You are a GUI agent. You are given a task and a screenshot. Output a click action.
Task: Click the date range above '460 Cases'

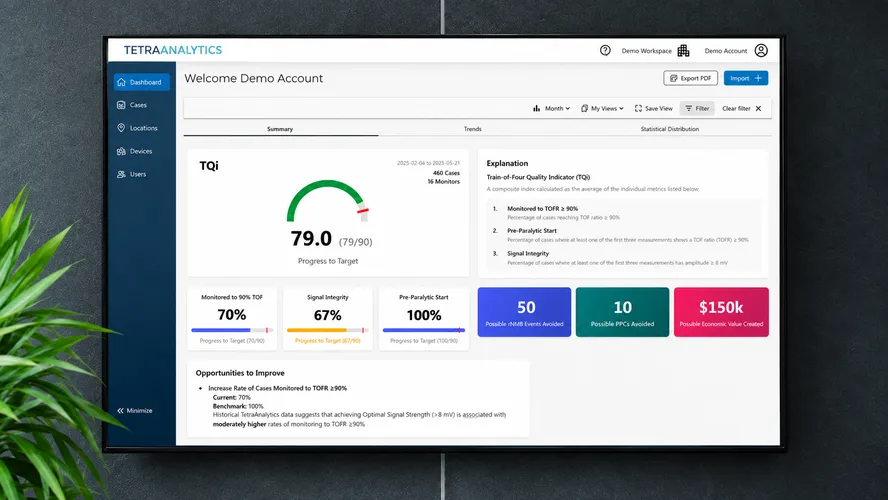(x=428, y=163)
